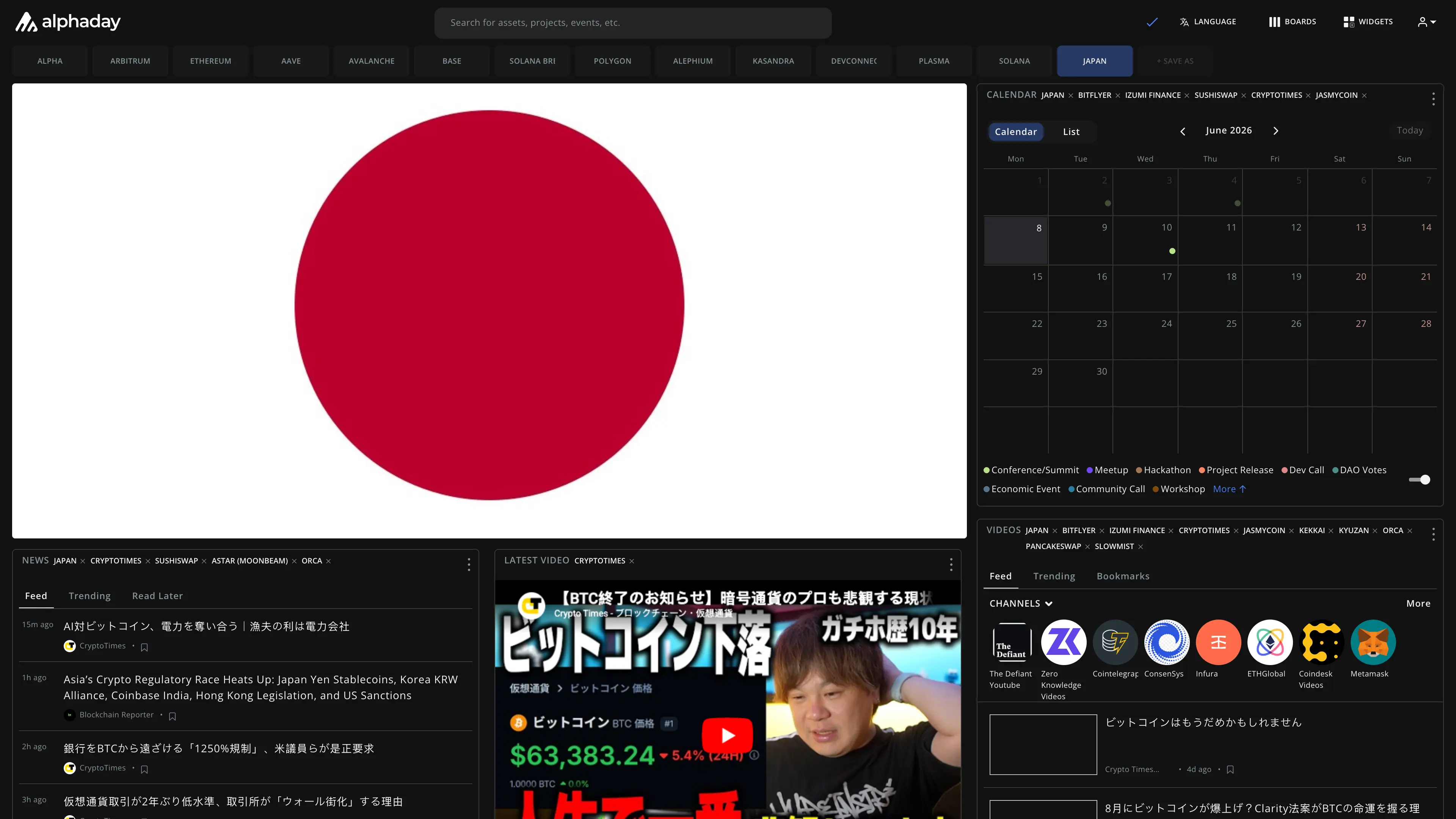Toggle Dev Call event filter
The image size is (1456, 819).
1302,470
